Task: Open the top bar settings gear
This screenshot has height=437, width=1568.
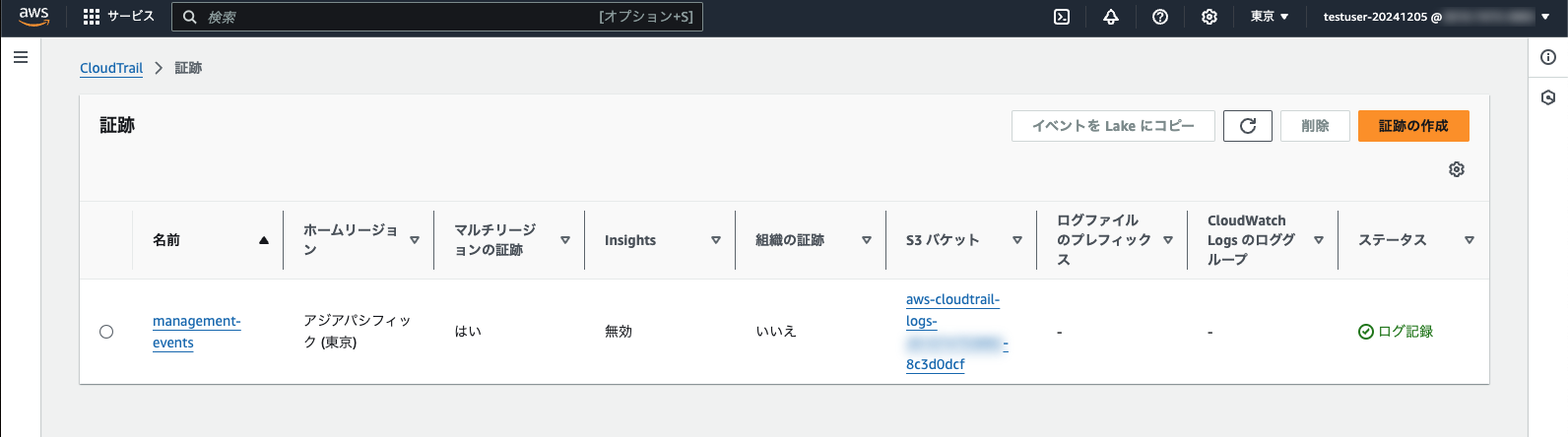Action: click(1209, 17)
